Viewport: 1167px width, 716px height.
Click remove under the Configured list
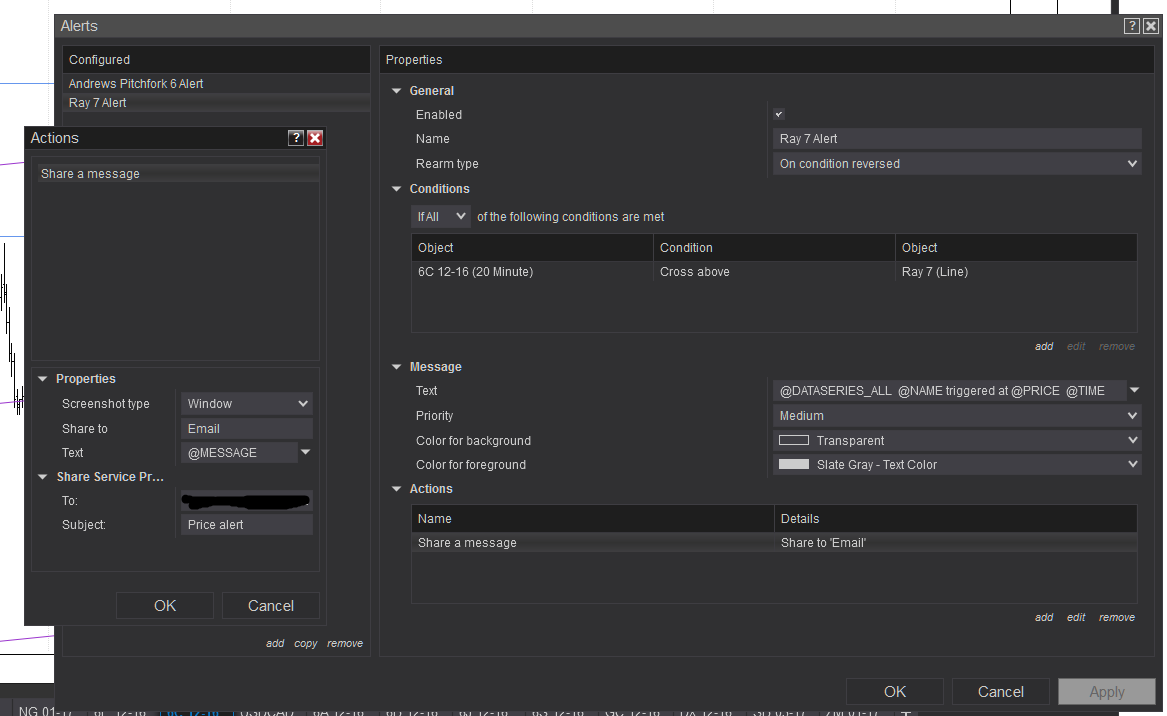coord(345,643)
